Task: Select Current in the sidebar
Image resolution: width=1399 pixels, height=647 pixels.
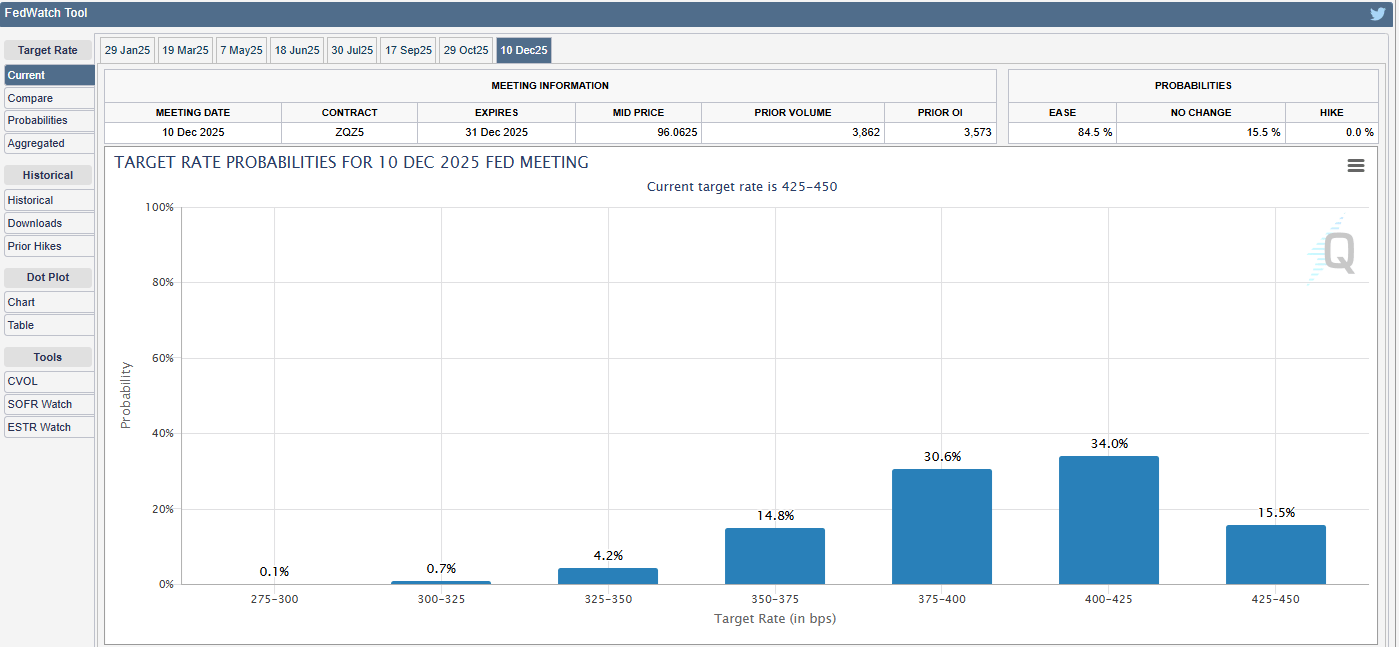Action: point(48,74)
